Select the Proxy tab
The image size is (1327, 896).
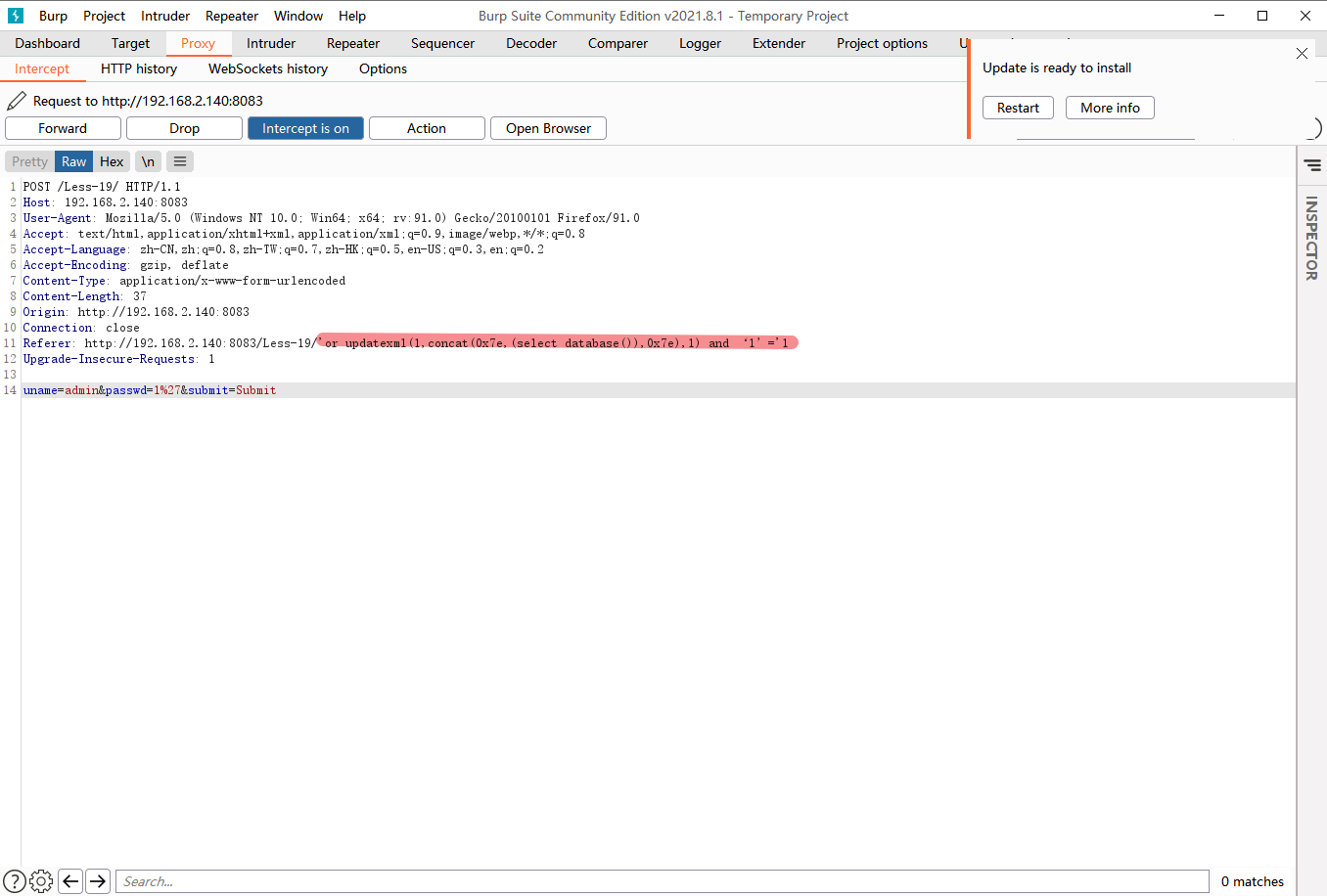pos(198,43)
